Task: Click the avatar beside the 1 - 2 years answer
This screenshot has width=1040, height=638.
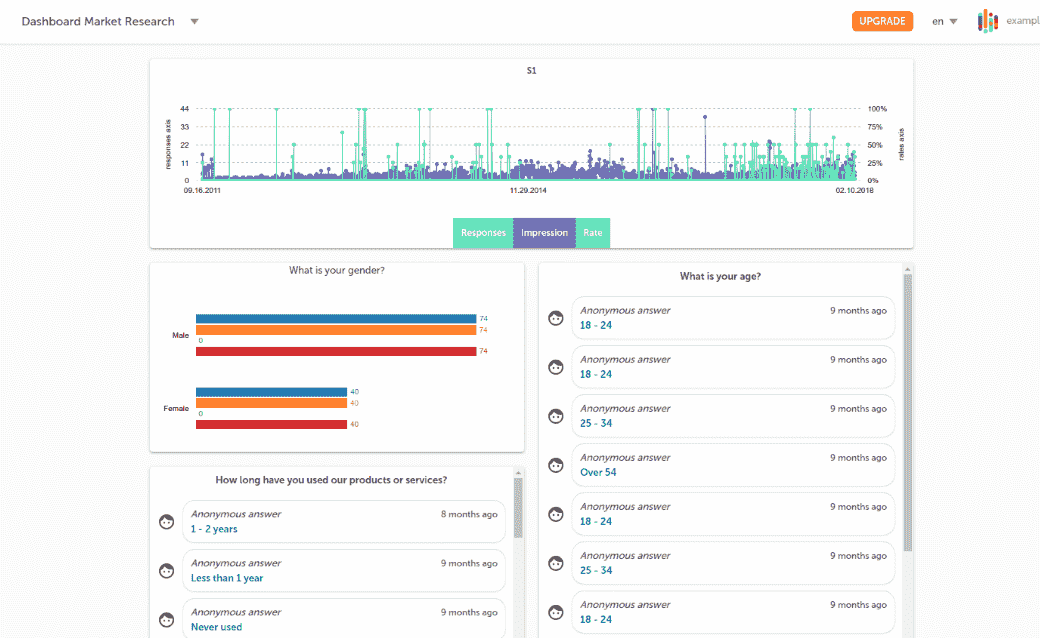Action: (x=167, y=522)
